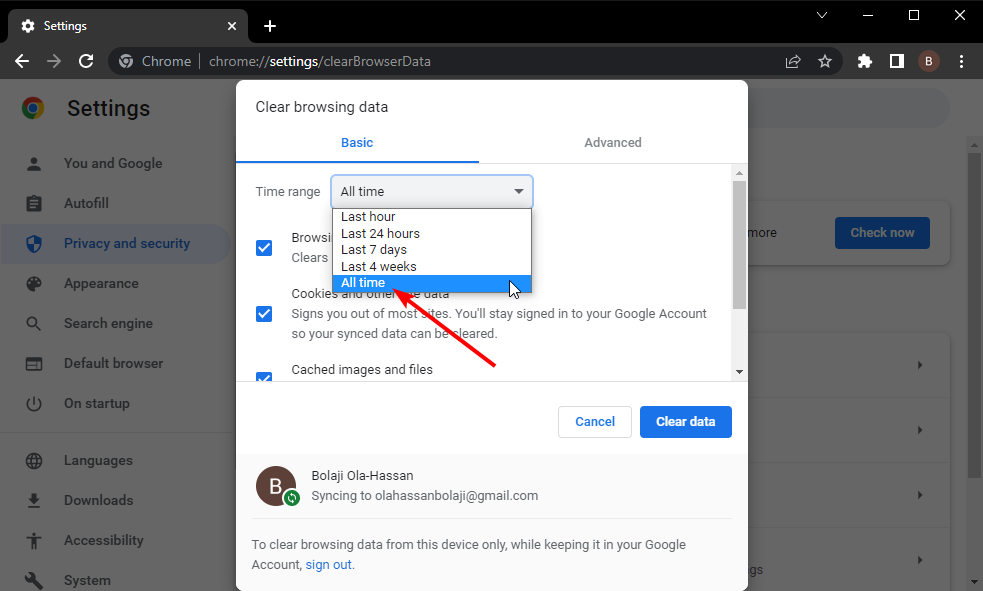Toggle the side panel icon

(896, 61)
